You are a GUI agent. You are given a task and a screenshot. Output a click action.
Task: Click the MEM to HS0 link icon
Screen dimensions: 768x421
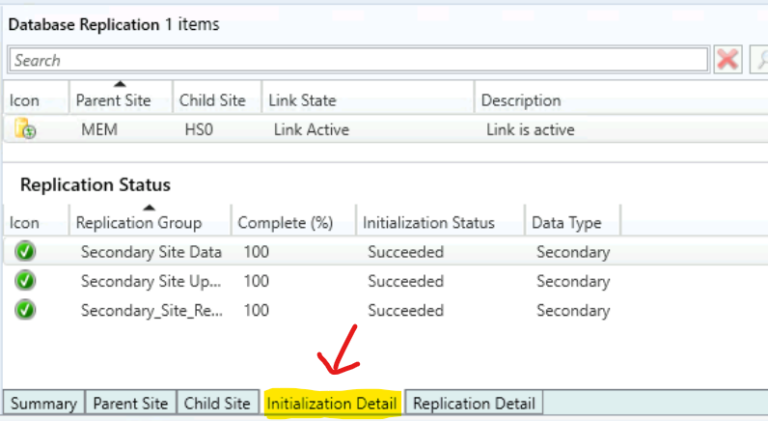point(25,130)
